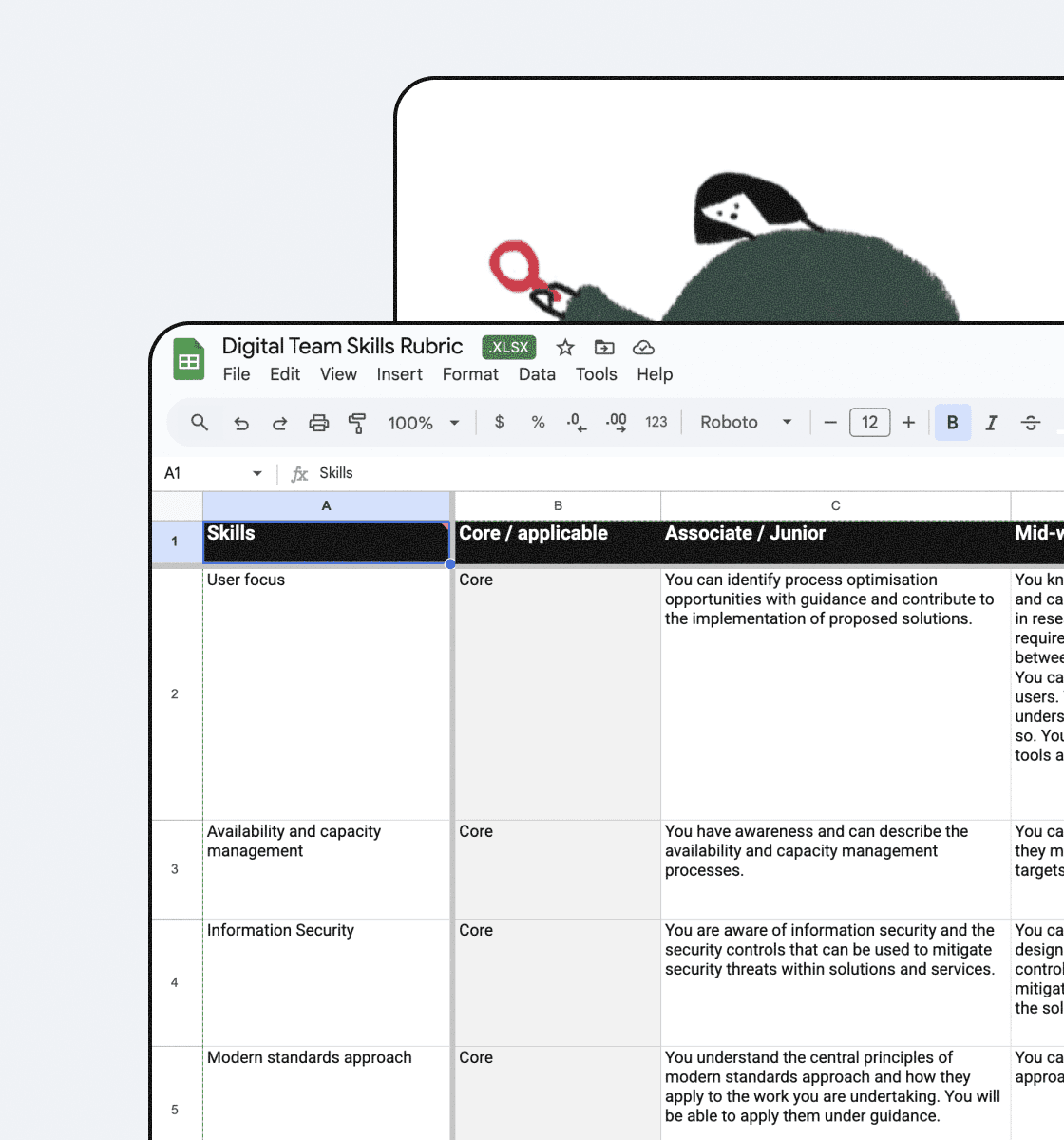
Task: Click the cell describing availability and capacity processes
Action: 836,869
